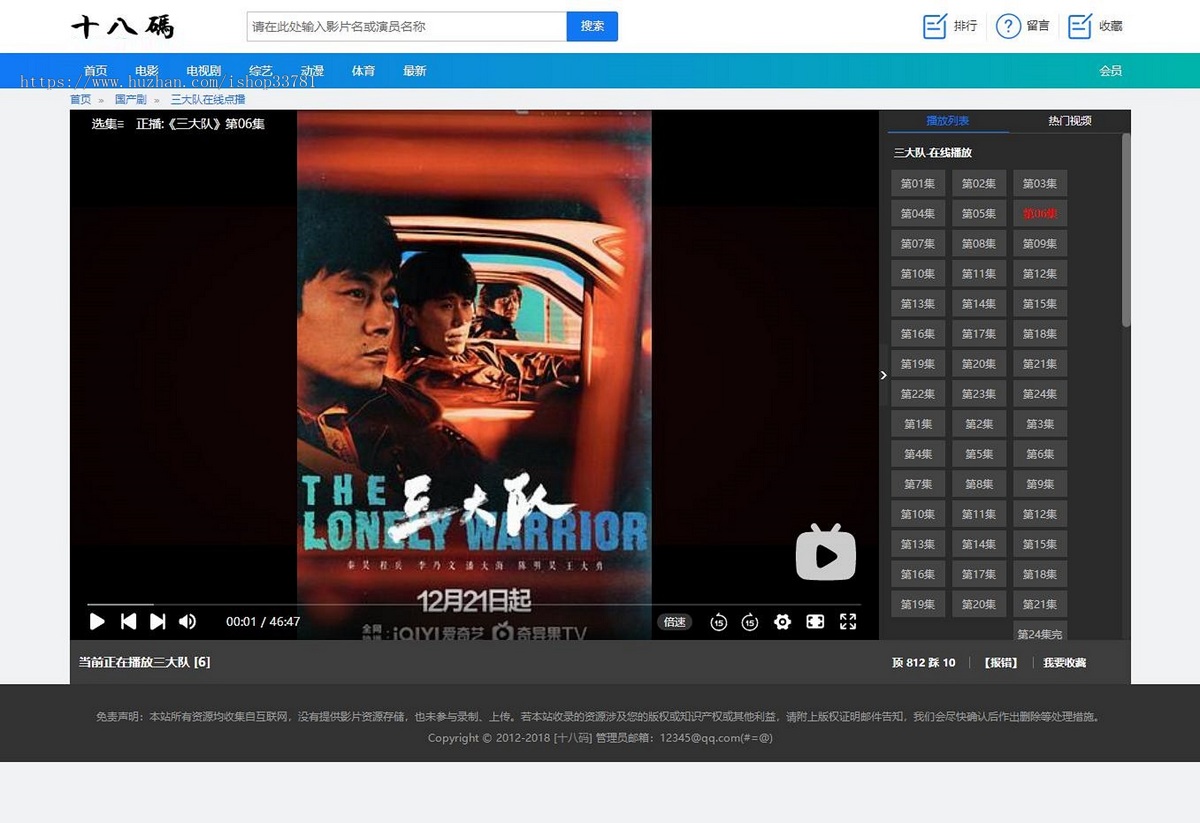
Task: Select episode 第5集
Action: [x=979, y=454]
